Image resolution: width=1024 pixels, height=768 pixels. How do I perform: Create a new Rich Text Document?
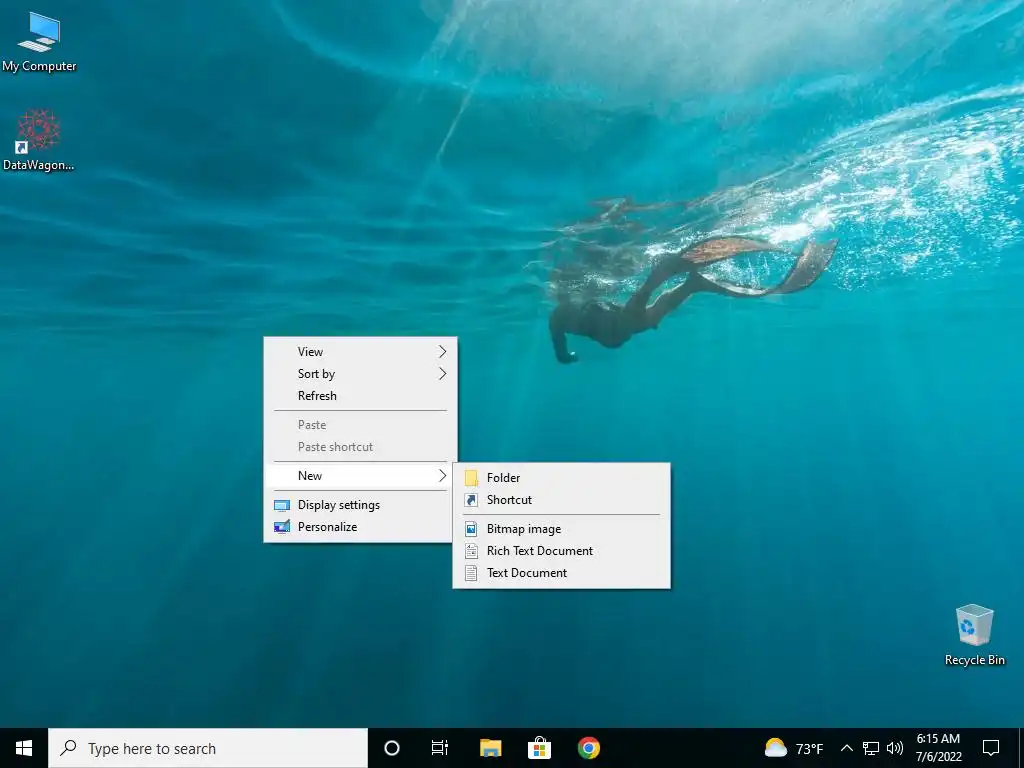tap(562, 551)
